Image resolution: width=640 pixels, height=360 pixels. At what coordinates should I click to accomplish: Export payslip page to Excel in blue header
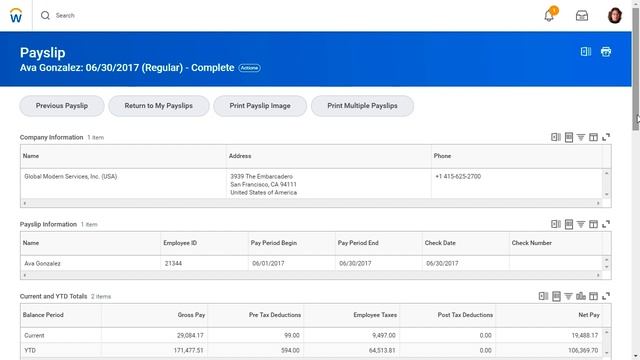[x=586, y=51]
